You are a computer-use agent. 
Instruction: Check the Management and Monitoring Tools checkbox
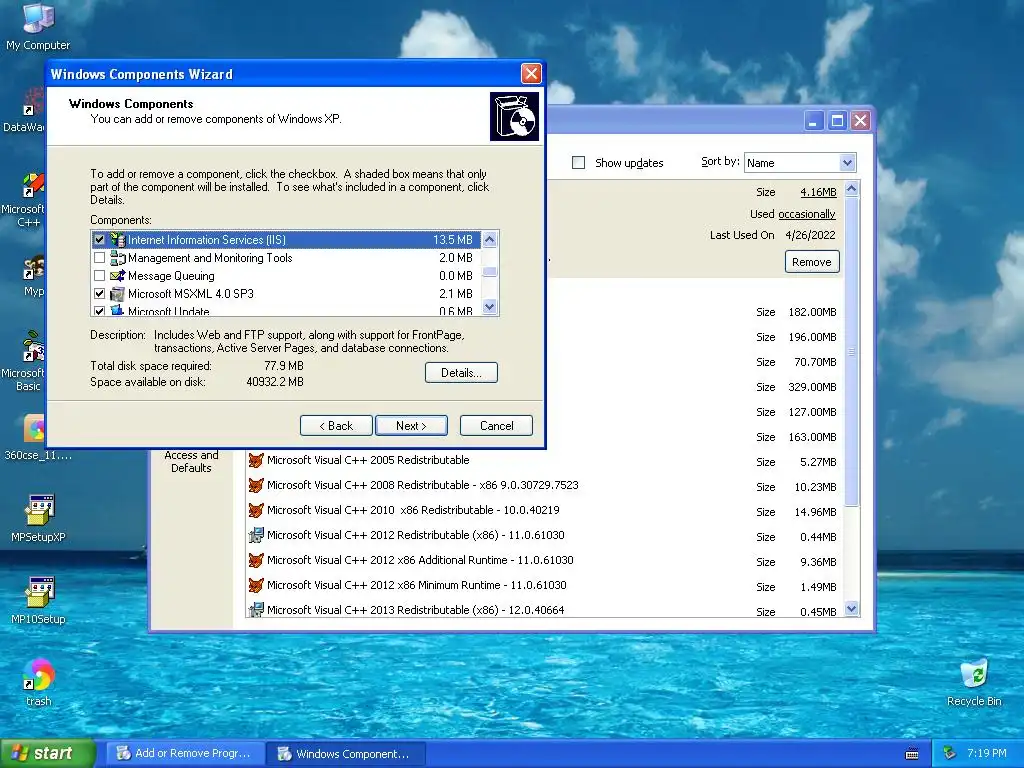tap(99, 257)
